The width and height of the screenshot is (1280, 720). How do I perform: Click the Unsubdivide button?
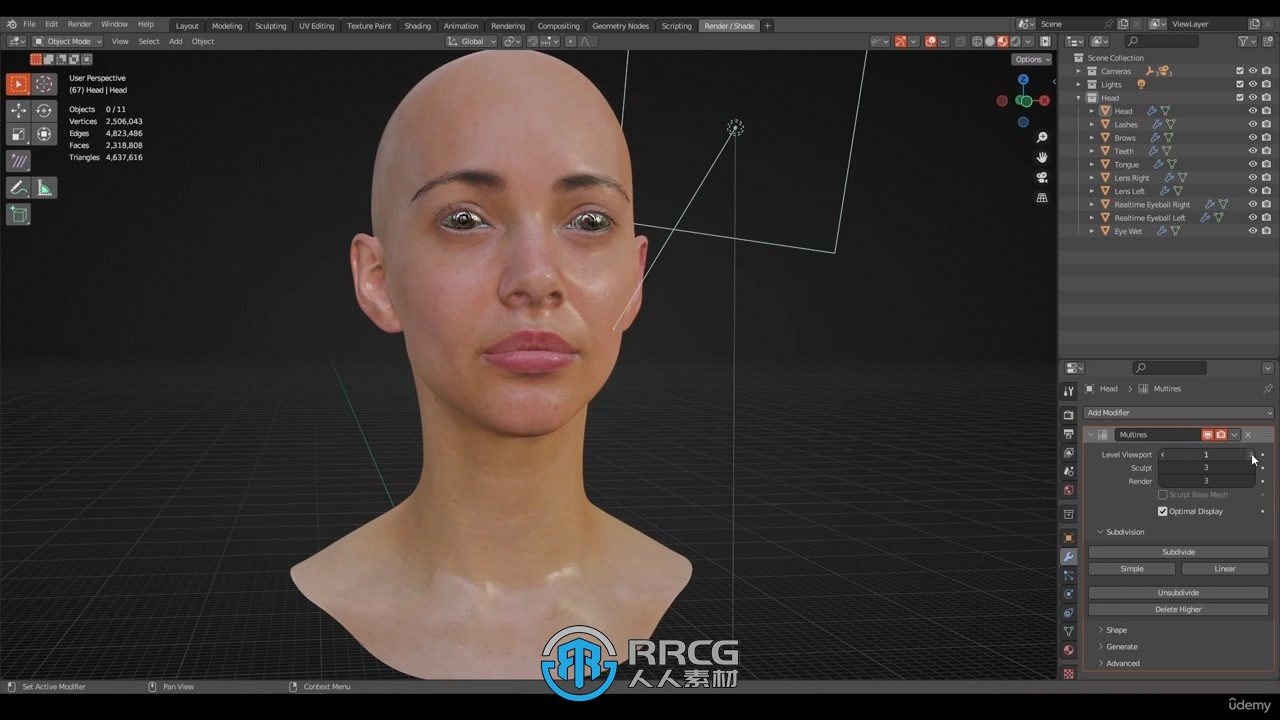(1179, 593)
